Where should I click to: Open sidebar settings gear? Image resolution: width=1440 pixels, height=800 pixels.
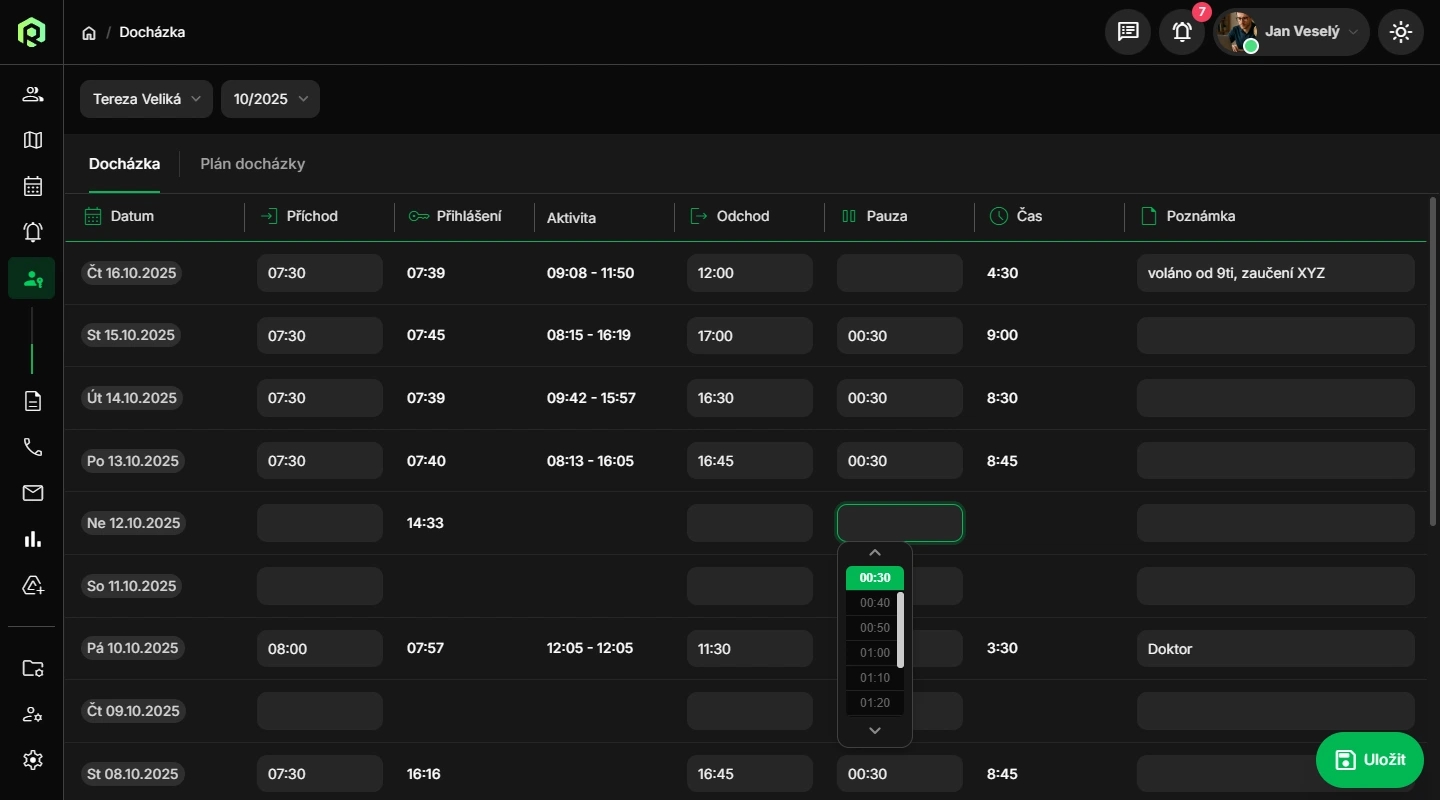point(32,760)
